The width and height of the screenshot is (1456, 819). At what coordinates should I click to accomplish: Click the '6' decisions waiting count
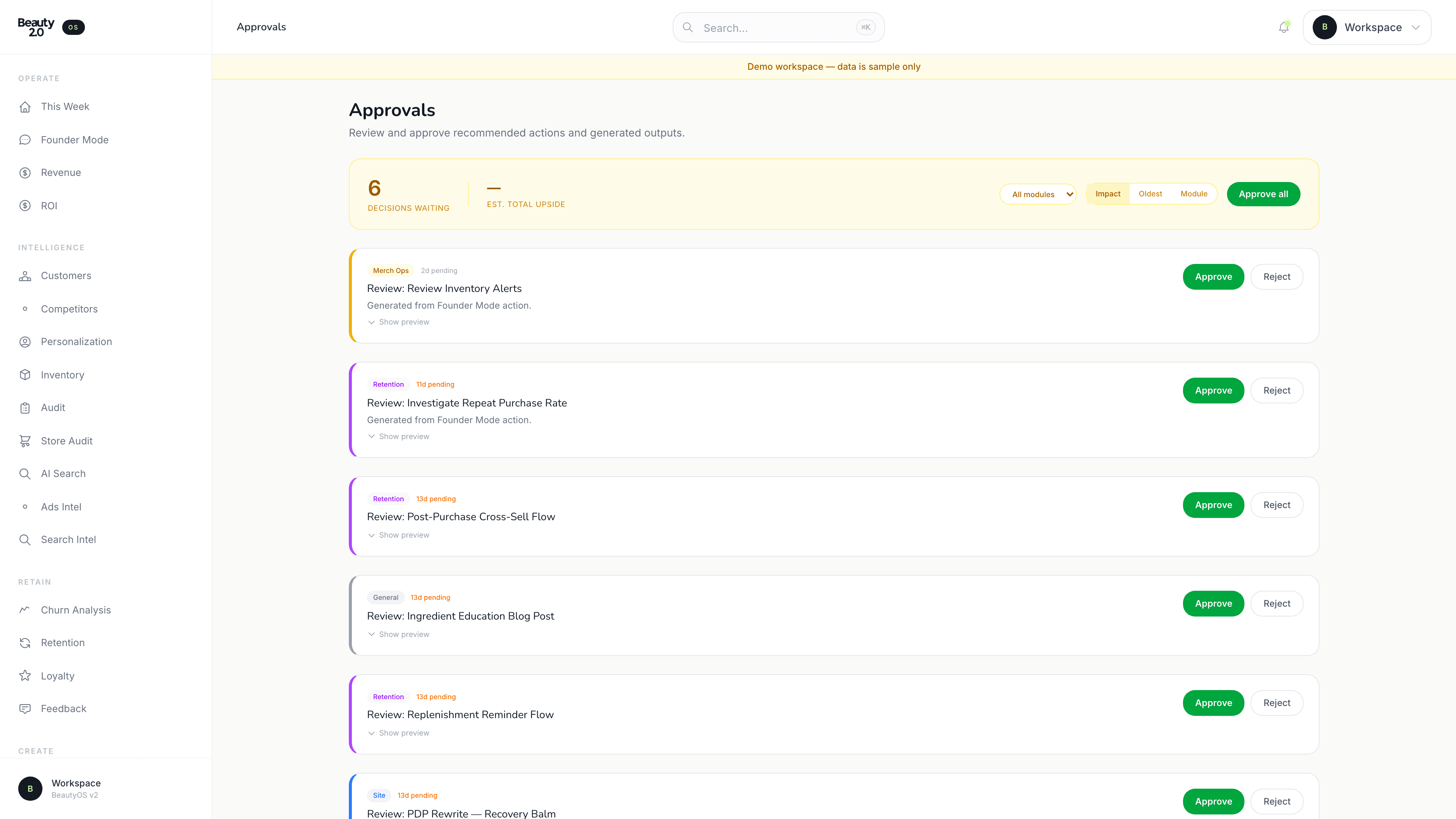click(374, 188)
